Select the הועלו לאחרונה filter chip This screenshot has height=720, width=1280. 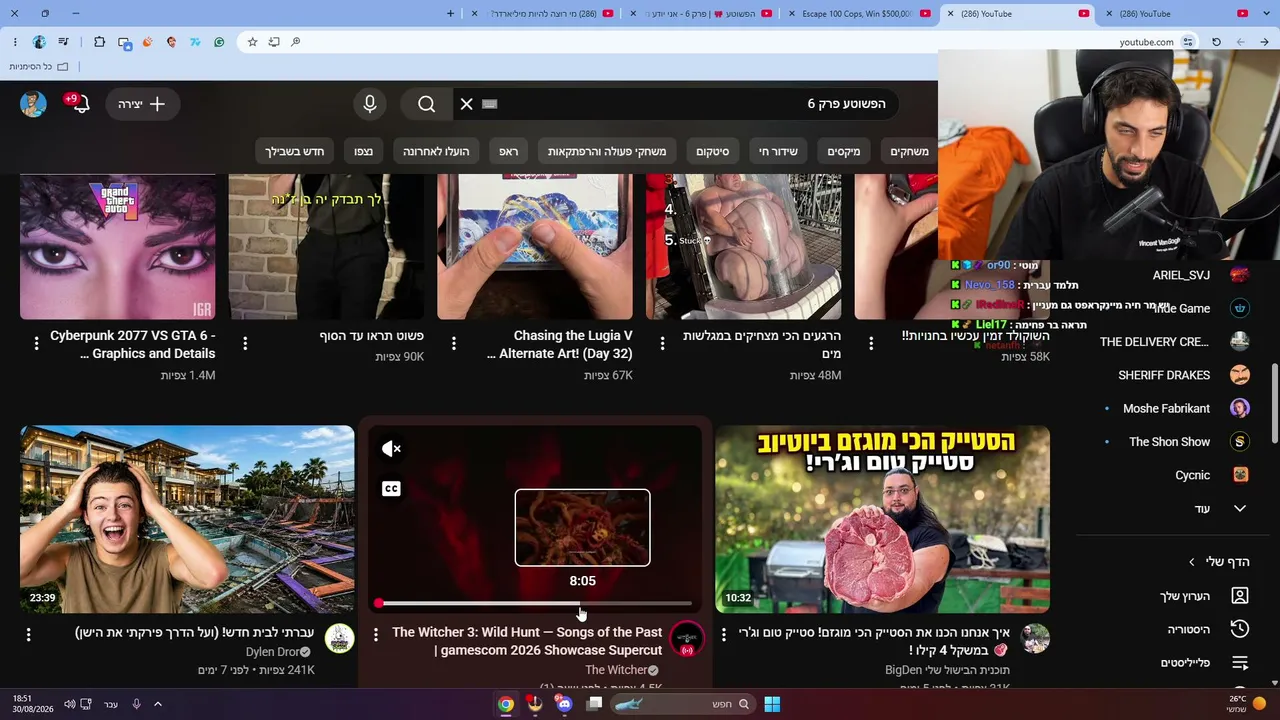[x=436, y=151]
